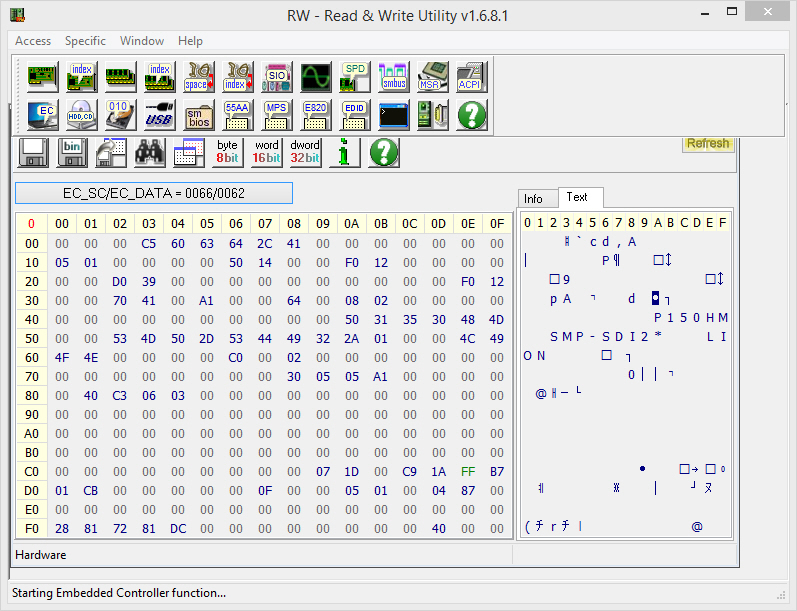The height and width of the screenshot is (611, 797).
Task: Open the Window menu
Action: point(142,41)
